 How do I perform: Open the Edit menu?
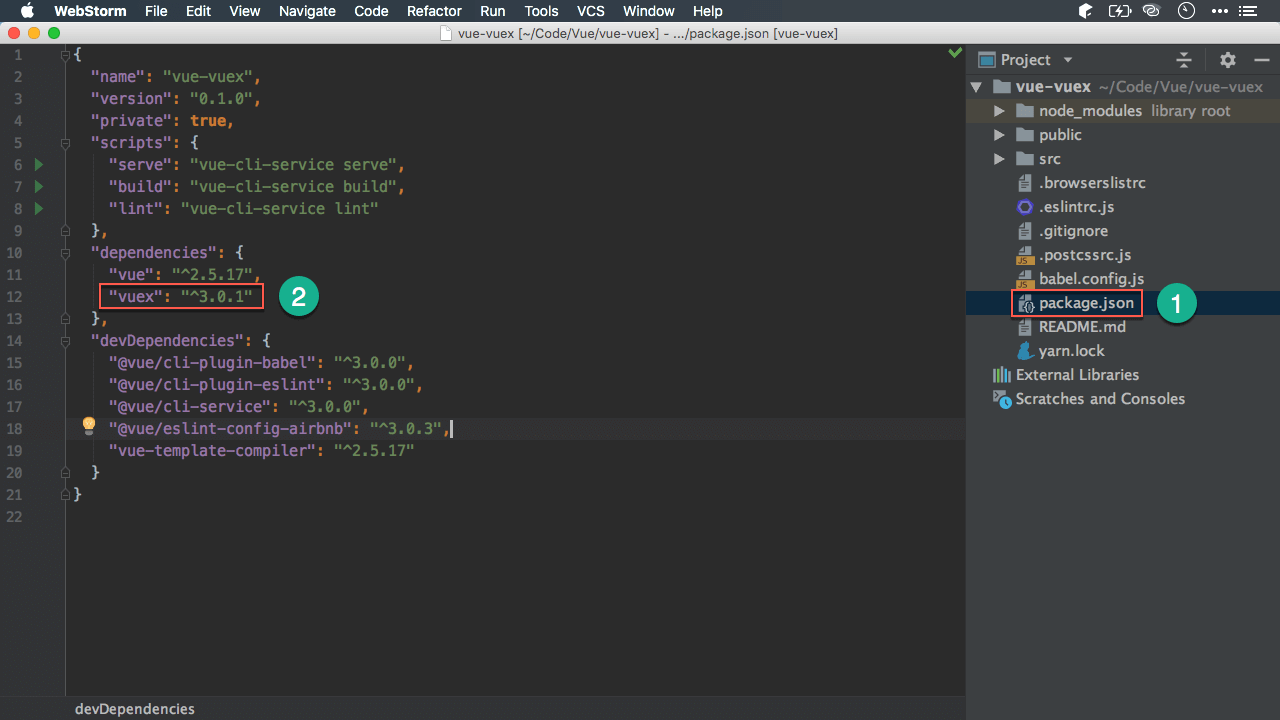[x=198, y=11]
